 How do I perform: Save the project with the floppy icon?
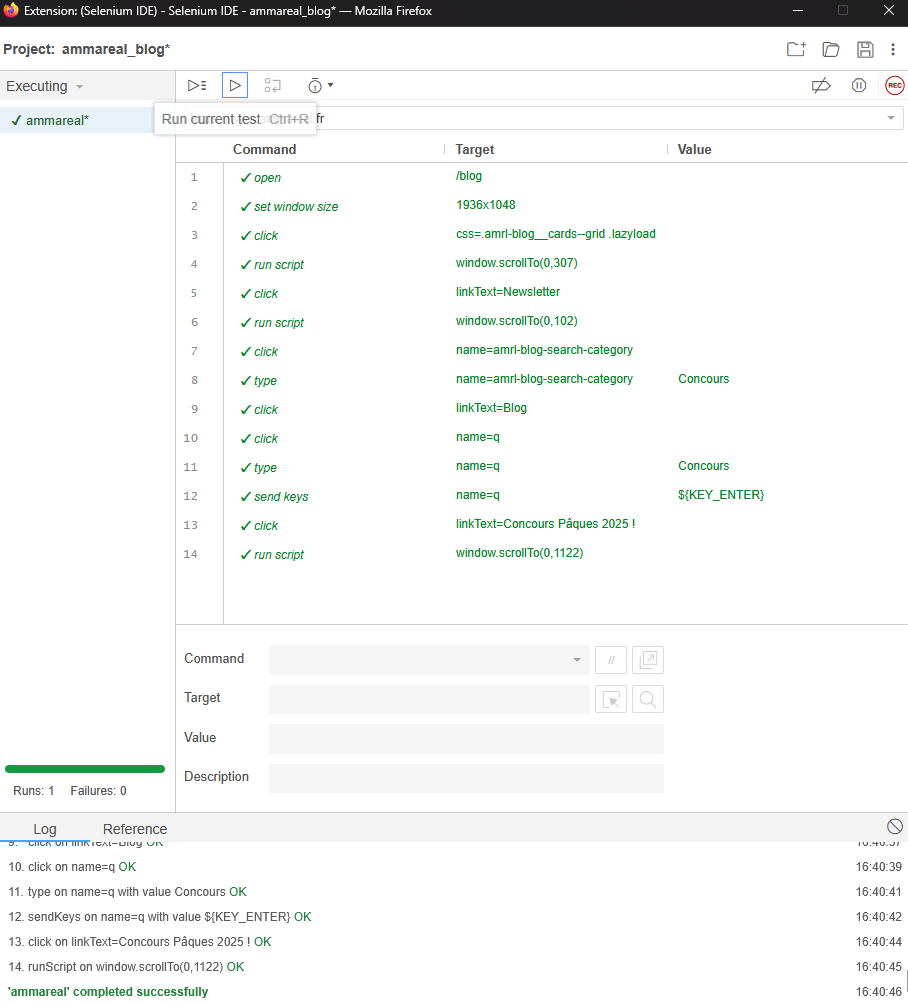pyautogui.click(x=865, y=50)
